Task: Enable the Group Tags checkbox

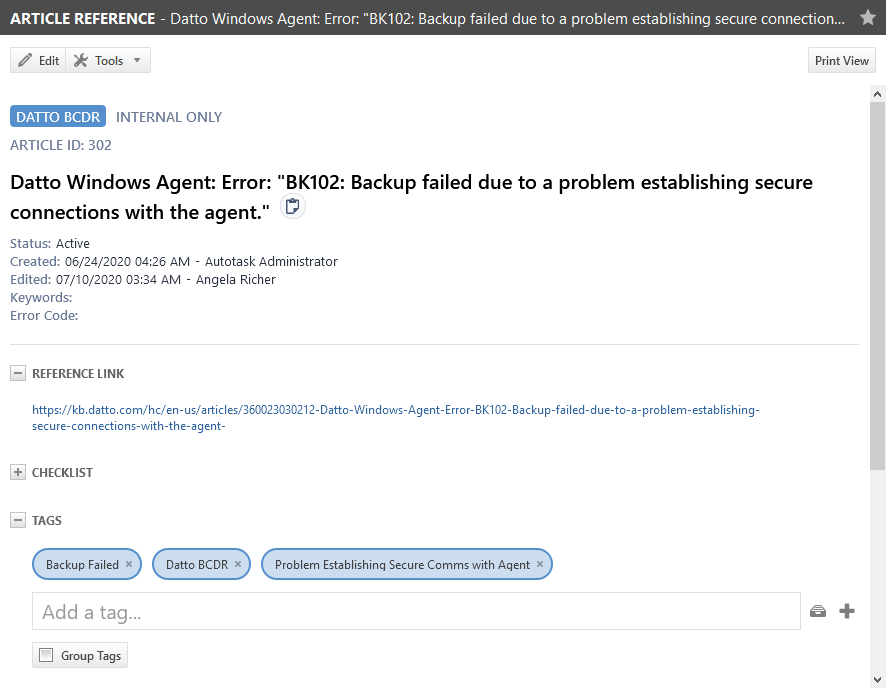Action: [46, 655]
